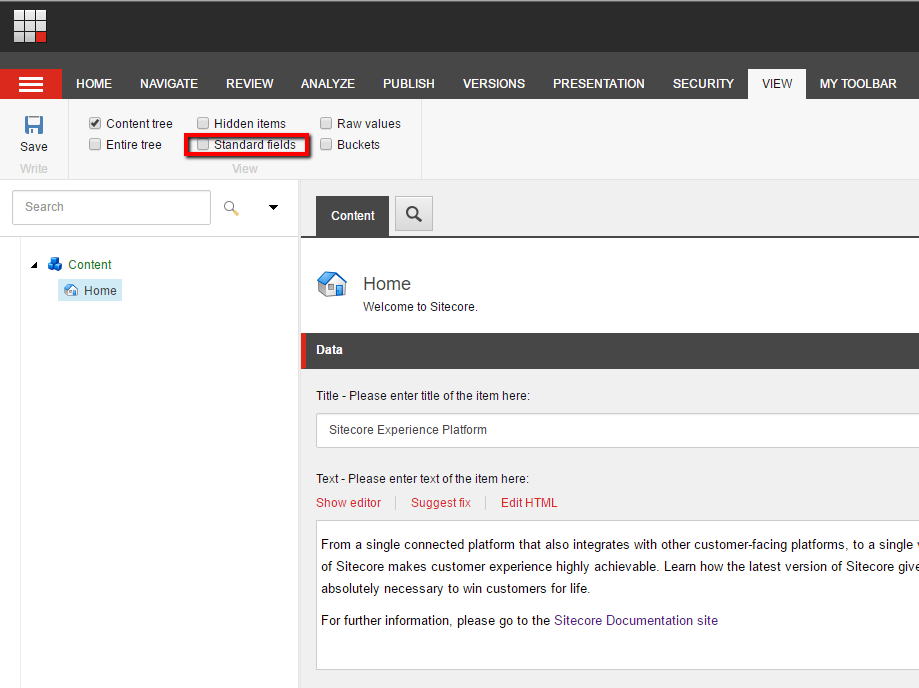Click the large Home item icon
The image size is (919, 688).
click(332, 284)
